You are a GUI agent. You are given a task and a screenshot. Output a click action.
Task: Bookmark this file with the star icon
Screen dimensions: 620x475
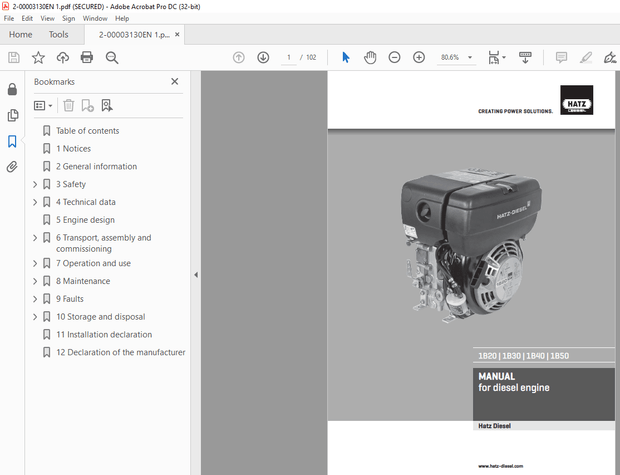(38, 58)
